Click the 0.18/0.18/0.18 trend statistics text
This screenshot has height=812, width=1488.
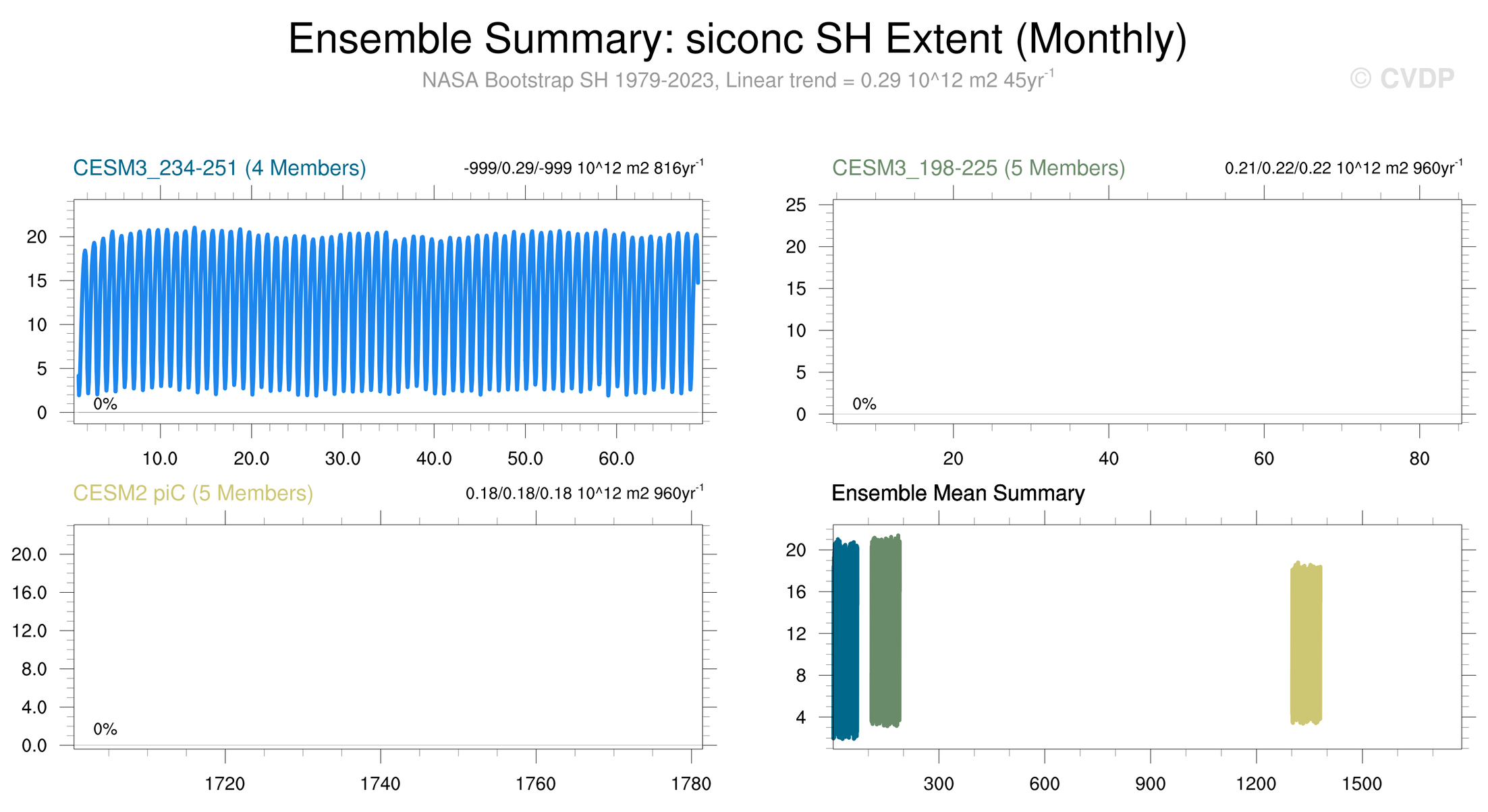[x=583, y=493]
